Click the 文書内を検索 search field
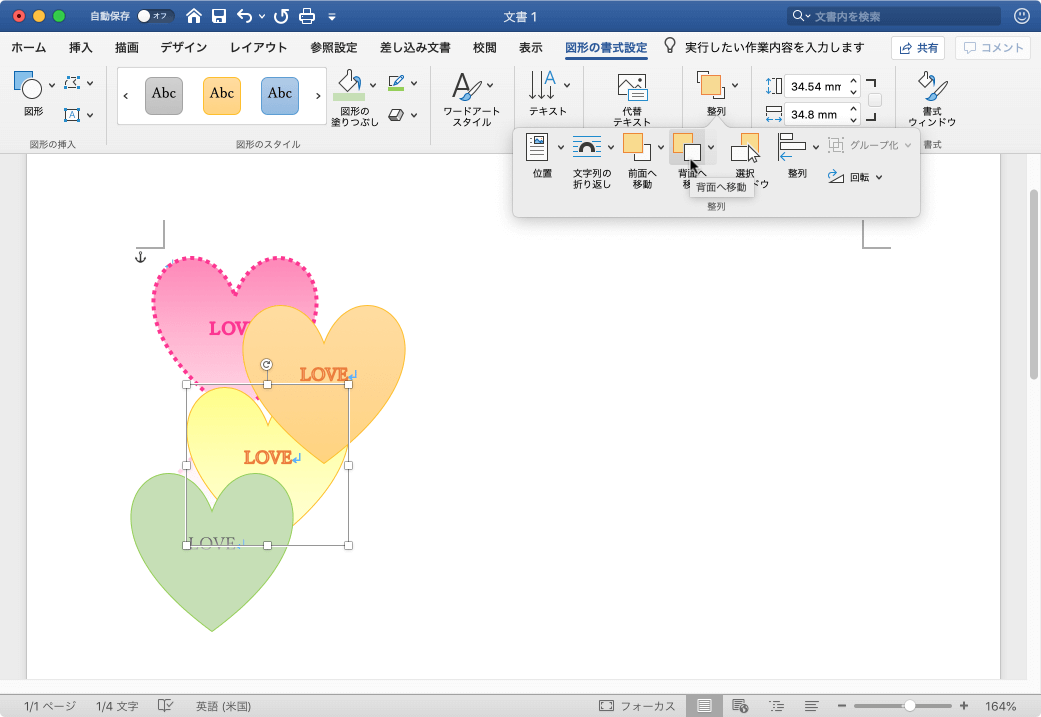 coord(894,16)
